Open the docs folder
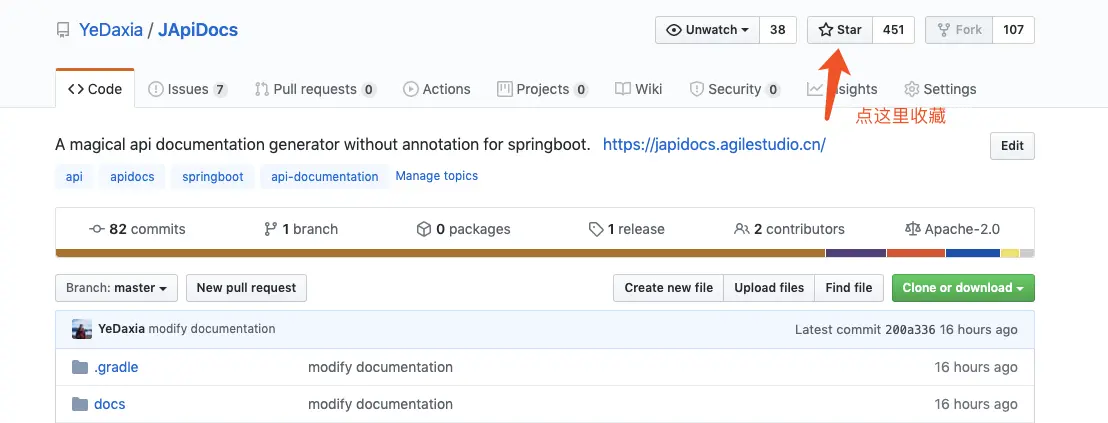The image size is (1108, 423). 109,404
